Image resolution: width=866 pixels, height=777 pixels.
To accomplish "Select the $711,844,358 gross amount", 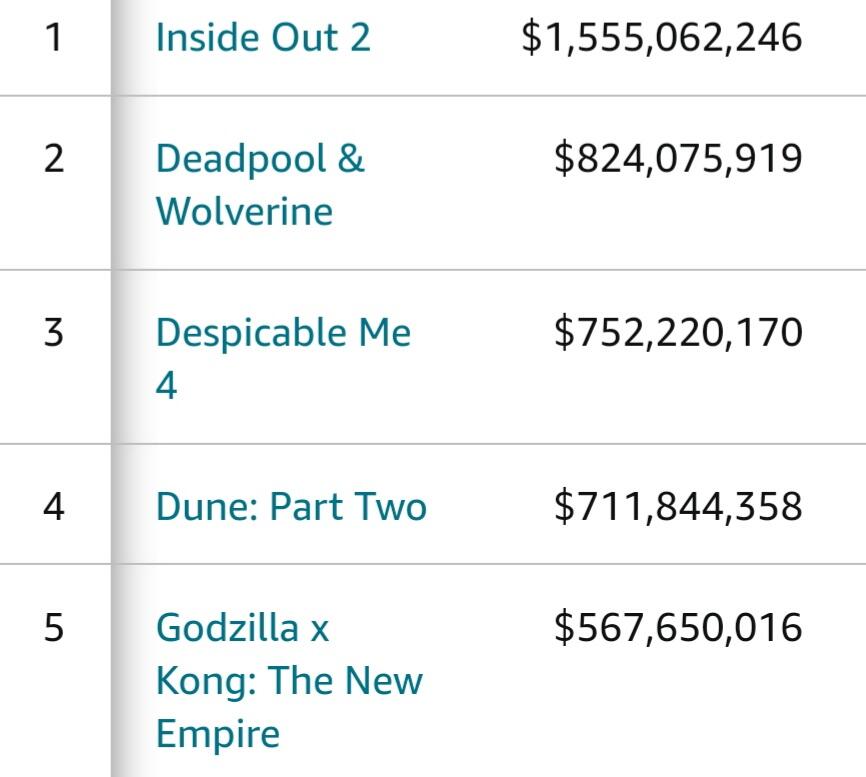I will [x=678, y=506].
